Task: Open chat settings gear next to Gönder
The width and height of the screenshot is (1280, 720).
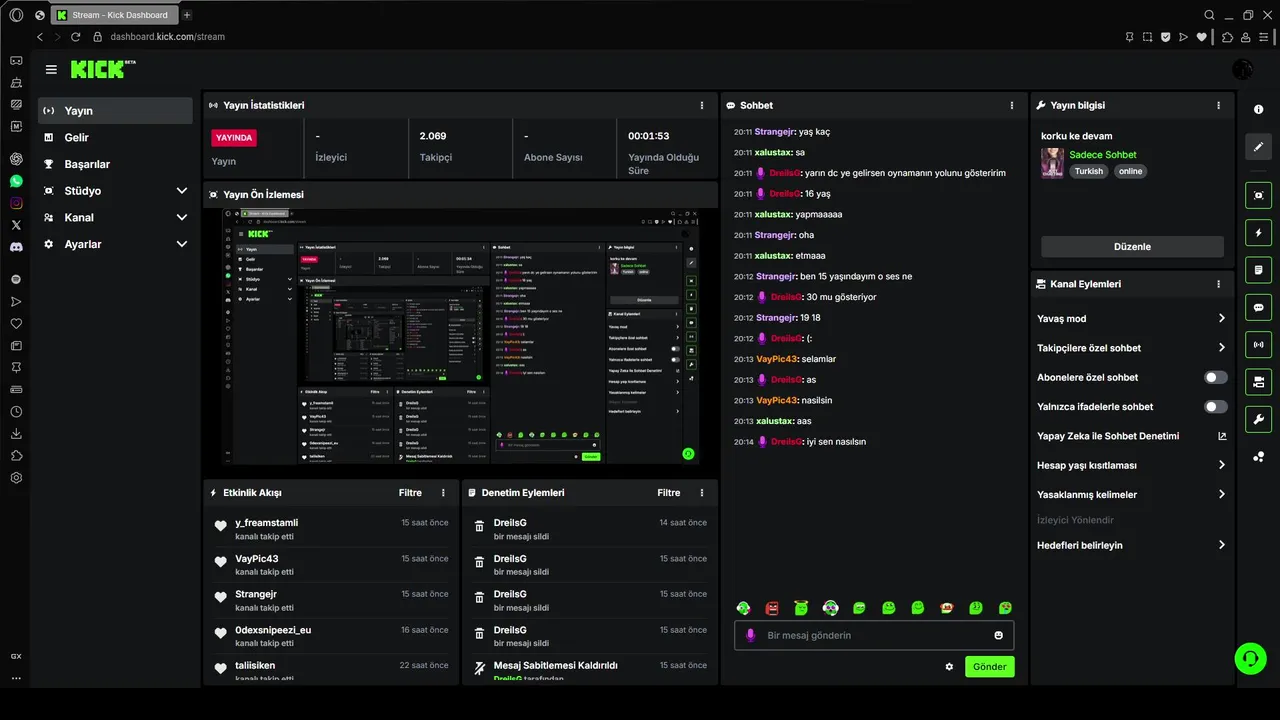Action: 949,667
